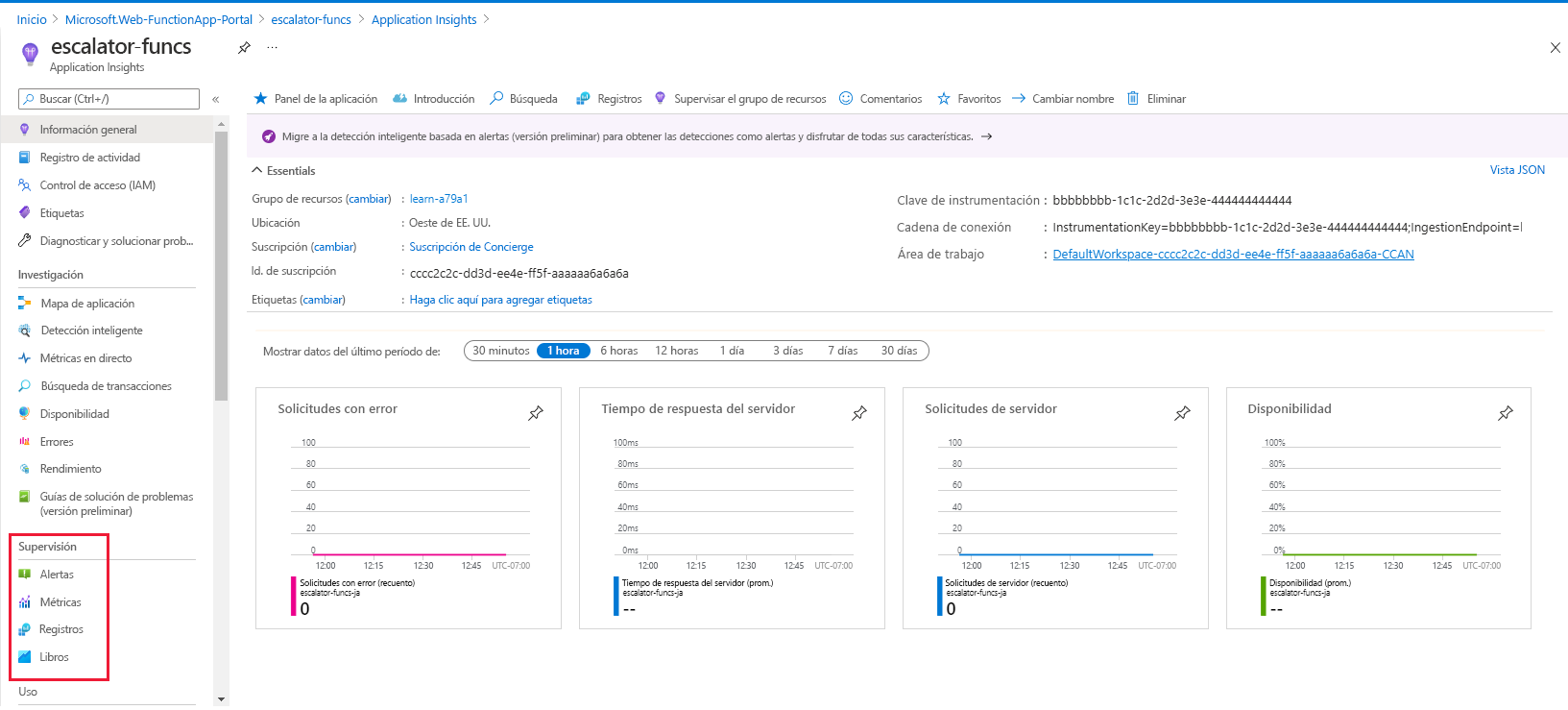This screenshot has width=1568, height=710.
Task: Open Disponibilidad in sidebar
Action: point(107,414)
